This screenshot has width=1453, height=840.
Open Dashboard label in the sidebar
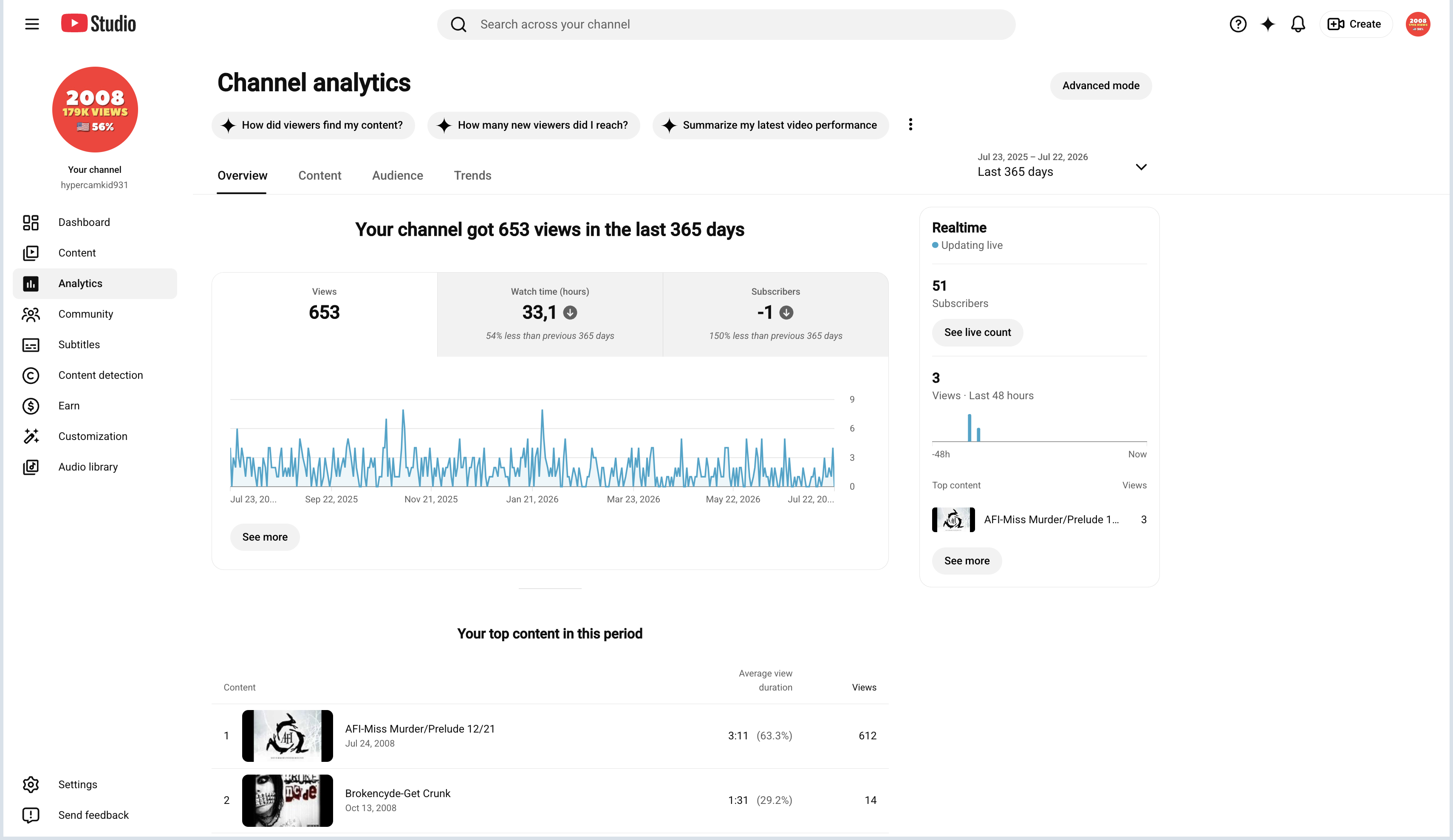tap(84, 223)
